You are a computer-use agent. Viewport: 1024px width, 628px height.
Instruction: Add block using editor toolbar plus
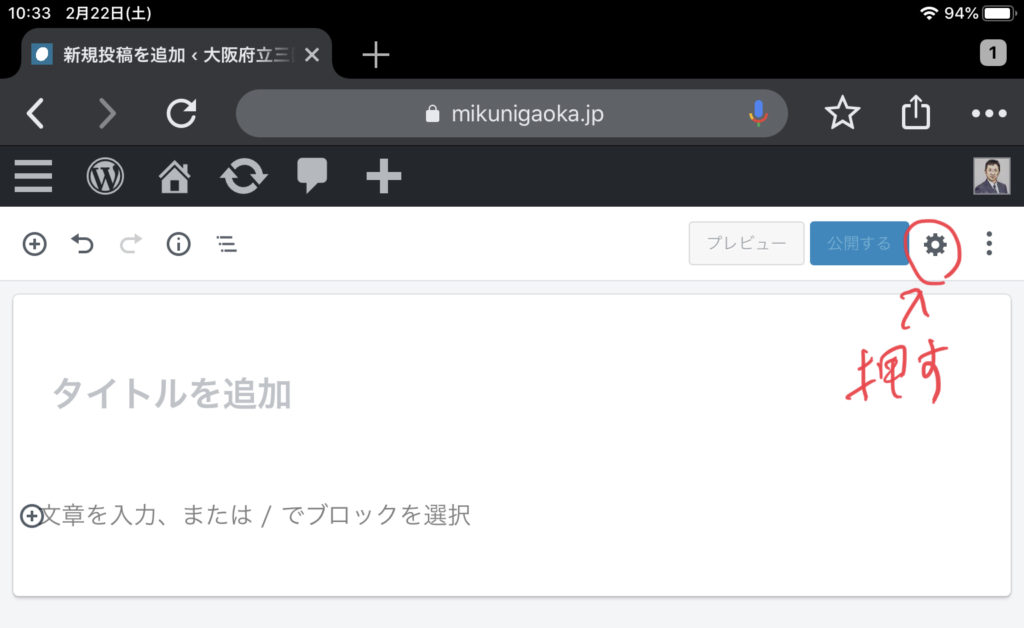pyautogui.click(x=35, y=244)
